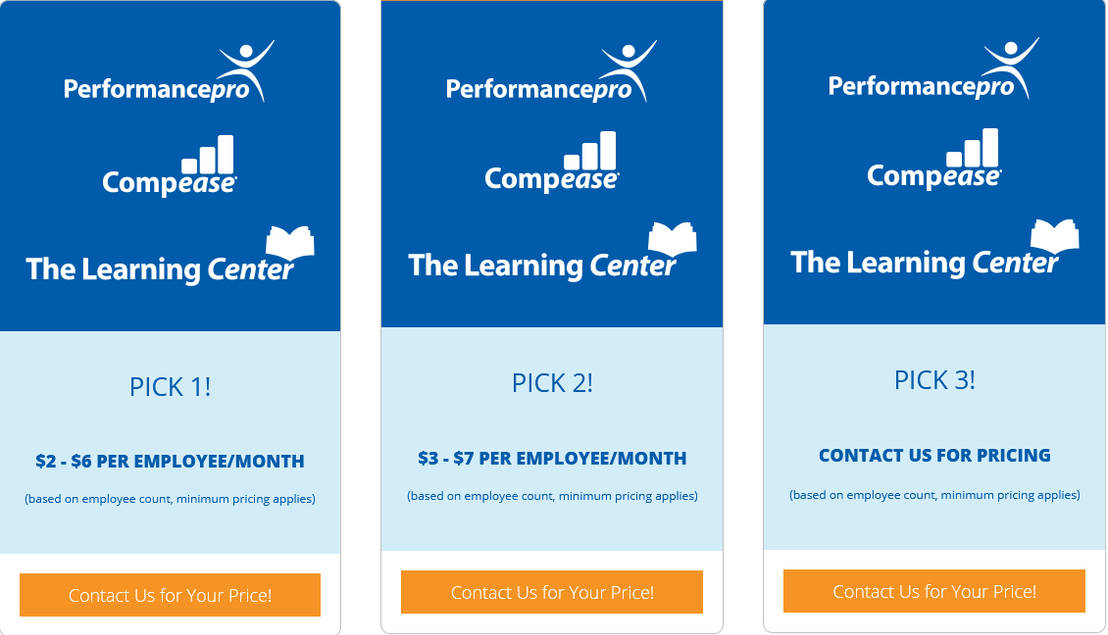Click the Contact Us For Pricing text
The image size is (1108, 635).
click(934, 456)
